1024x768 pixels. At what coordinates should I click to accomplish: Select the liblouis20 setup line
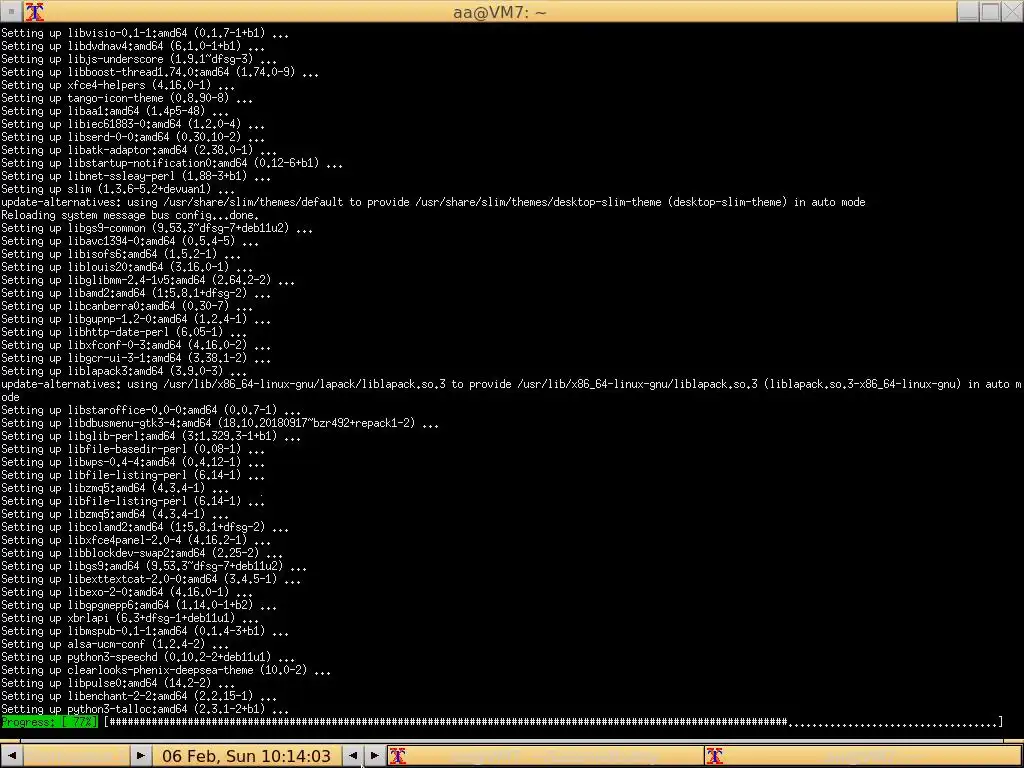pyautogui.click(x=127, y=267)
